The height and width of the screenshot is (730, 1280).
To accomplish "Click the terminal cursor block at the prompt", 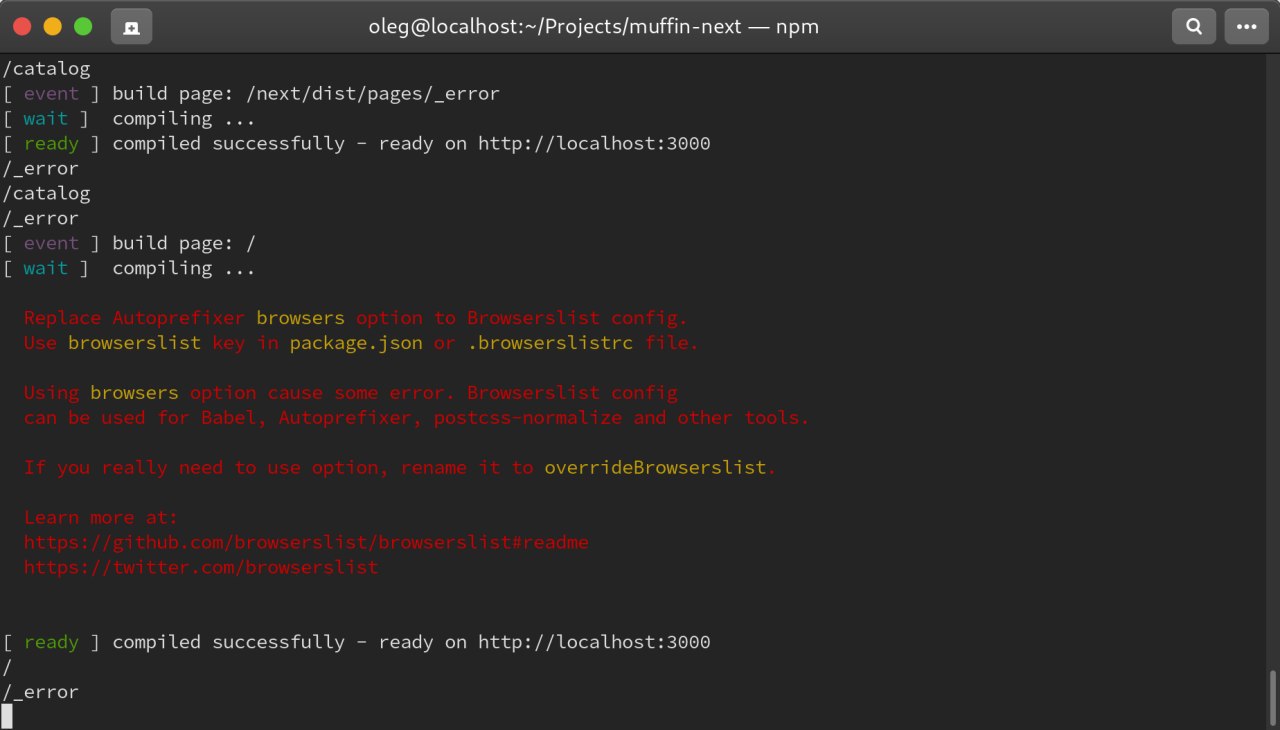I will (7, 716).
